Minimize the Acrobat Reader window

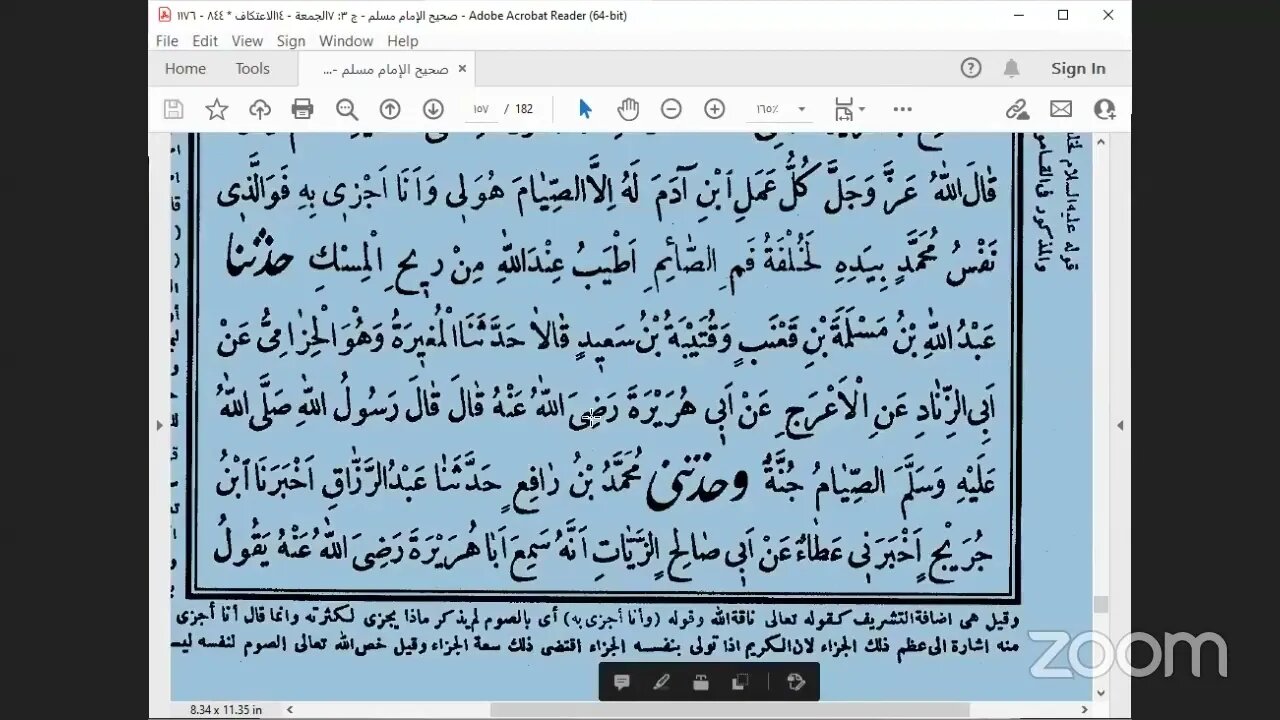click(x=1018, y=15)
